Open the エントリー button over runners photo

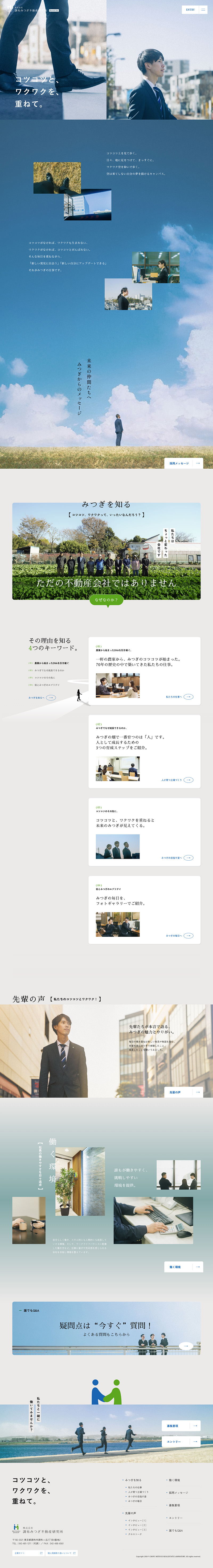pyautogui.click(x=181, y=1441)
